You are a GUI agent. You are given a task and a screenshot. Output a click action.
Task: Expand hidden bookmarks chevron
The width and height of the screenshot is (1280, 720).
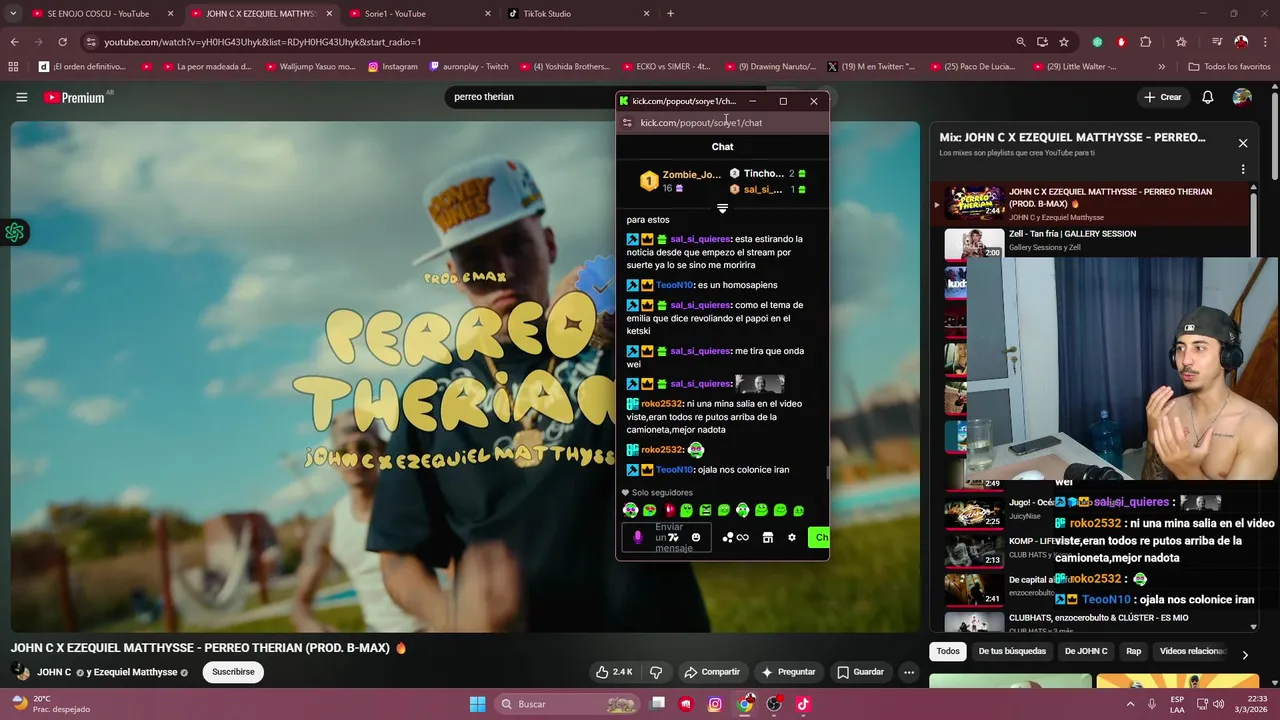1161,67
